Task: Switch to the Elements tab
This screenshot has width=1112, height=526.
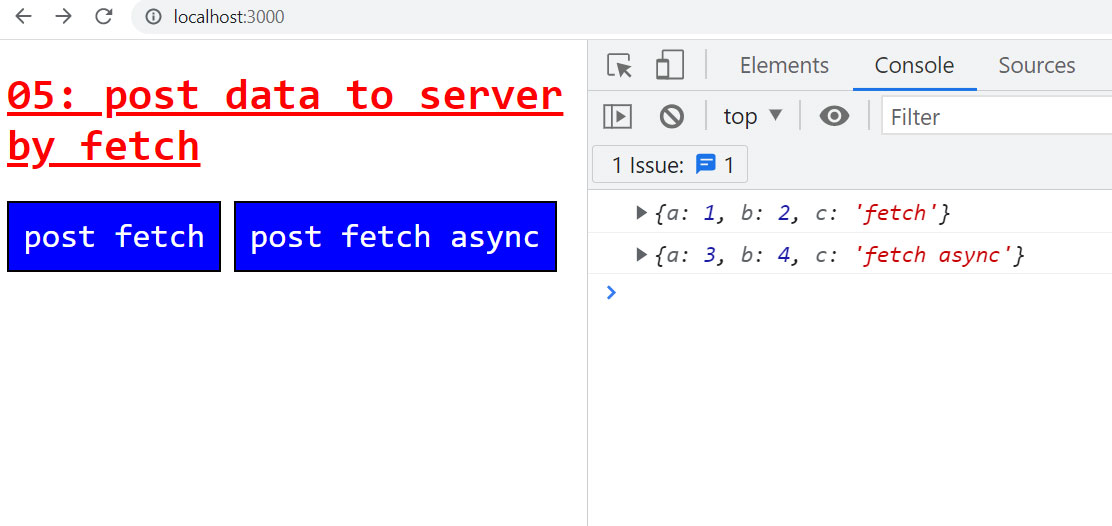Action: [784, 66]
